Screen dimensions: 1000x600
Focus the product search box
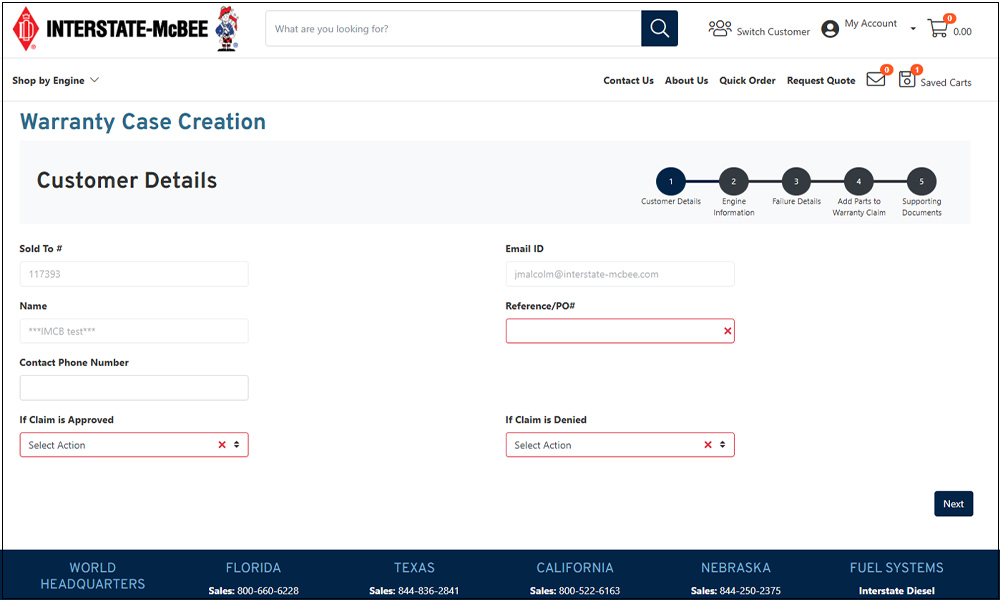[453, 29]
